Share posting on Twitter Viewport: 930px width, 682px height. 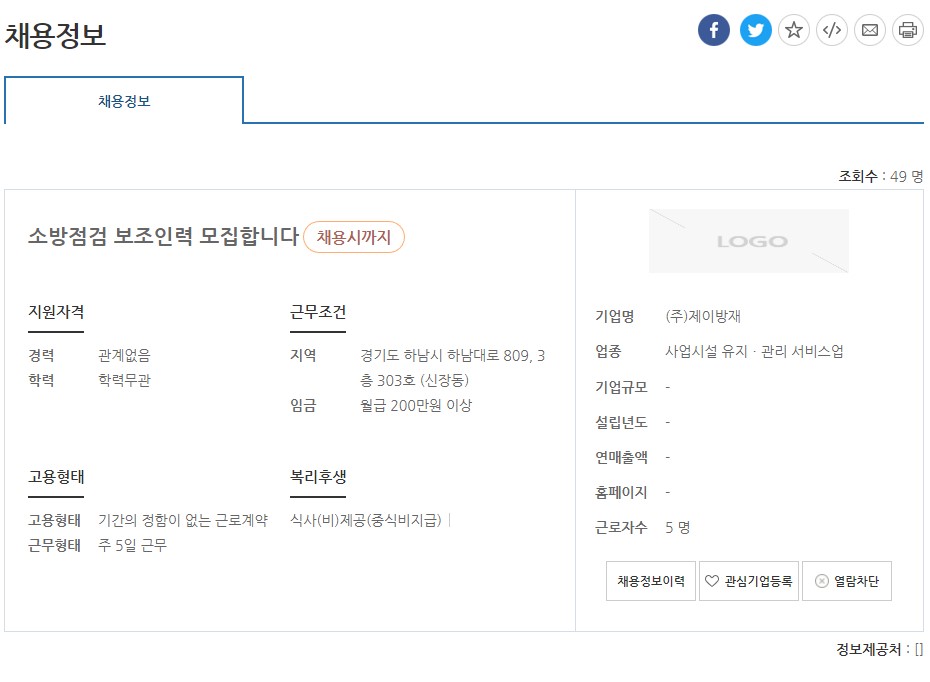(756, 30)
